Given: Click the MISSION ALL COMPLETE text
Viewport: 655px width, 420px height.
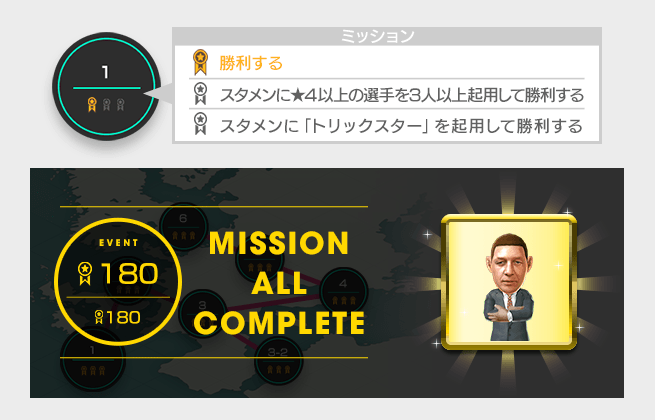Looking at the screenshot, I should [x=279, y=283].
